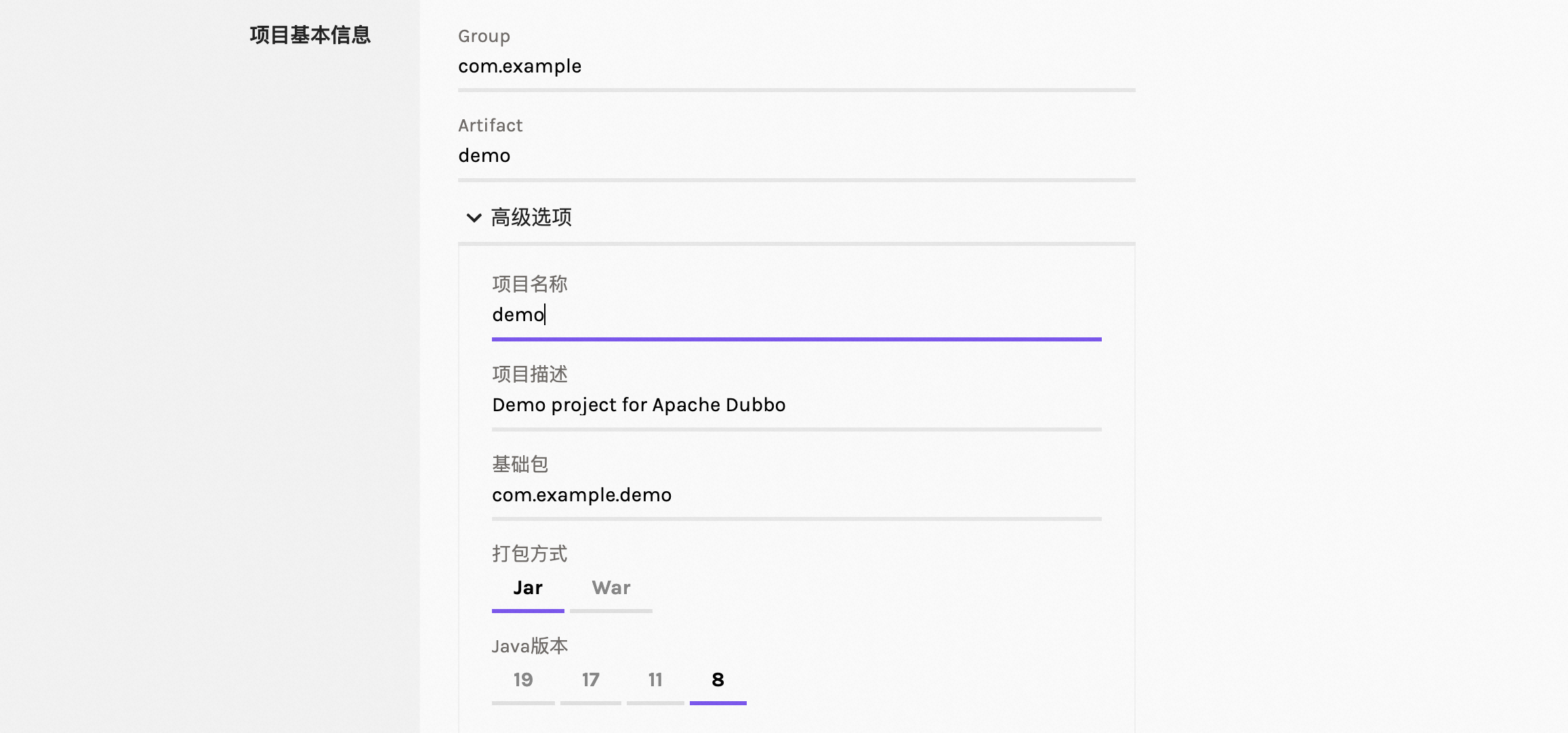Image resolution: width=1568 pixels, height=733 pixels.
Task: Choose Java version 19
Action: point(522,680)
